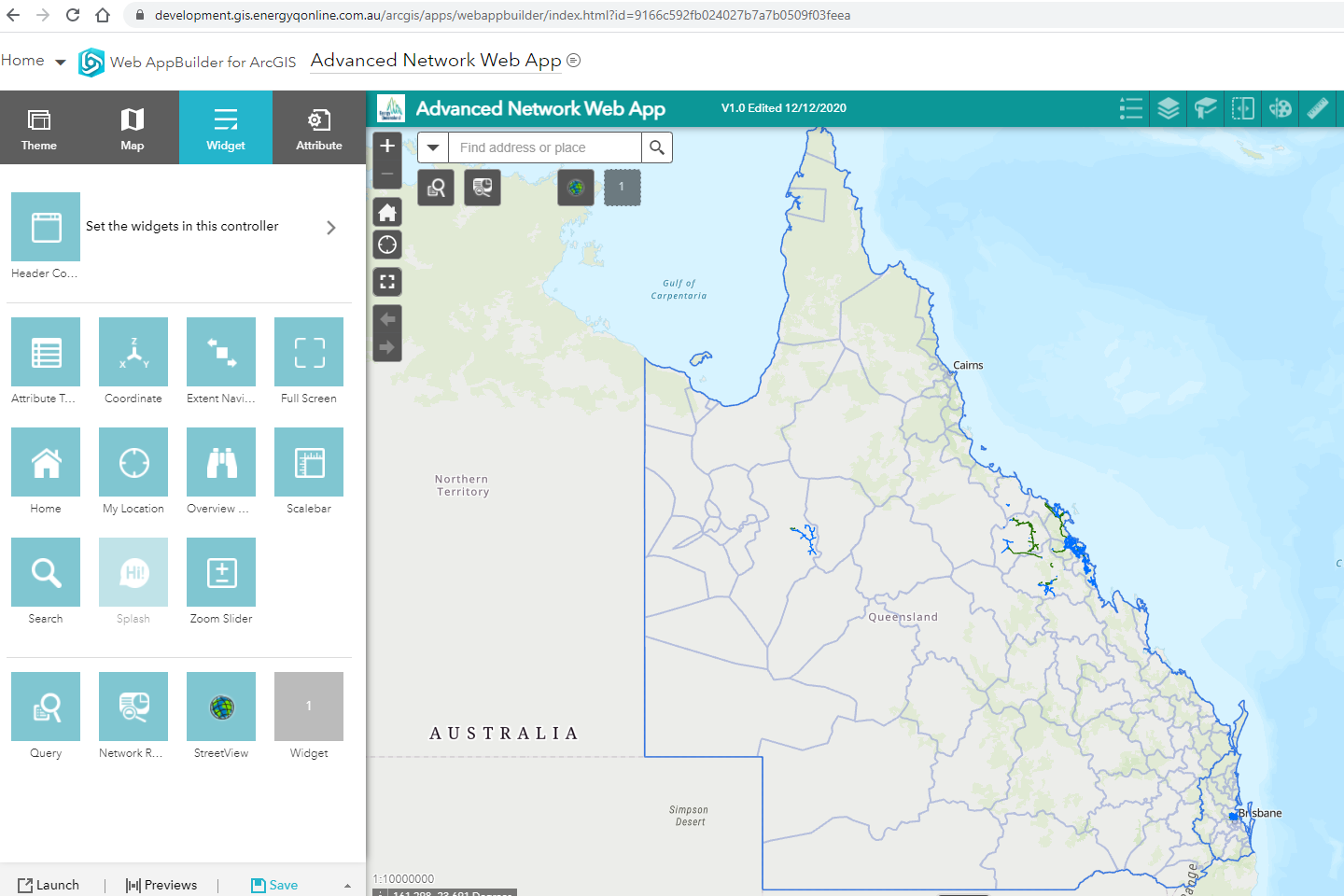Activate the Swipe tool in the header
The image size is (1344, 896).
tap(1242, 108)
